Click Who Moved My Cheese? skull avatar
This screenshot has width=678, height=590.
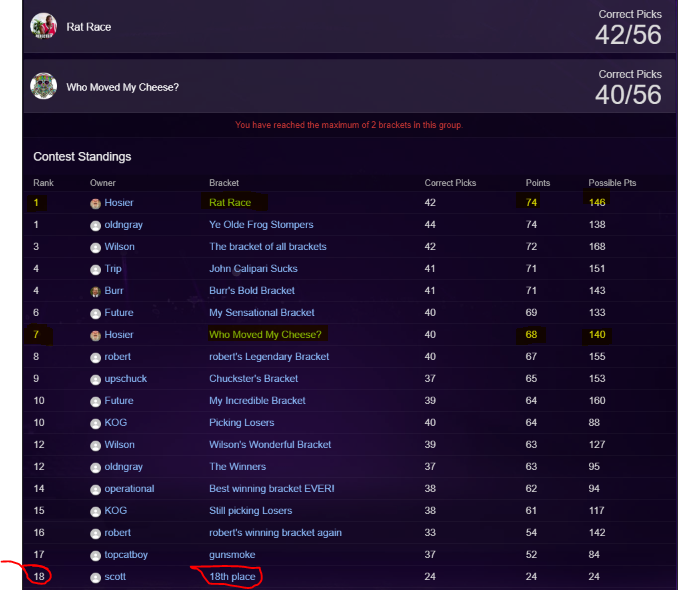(43, 86)
